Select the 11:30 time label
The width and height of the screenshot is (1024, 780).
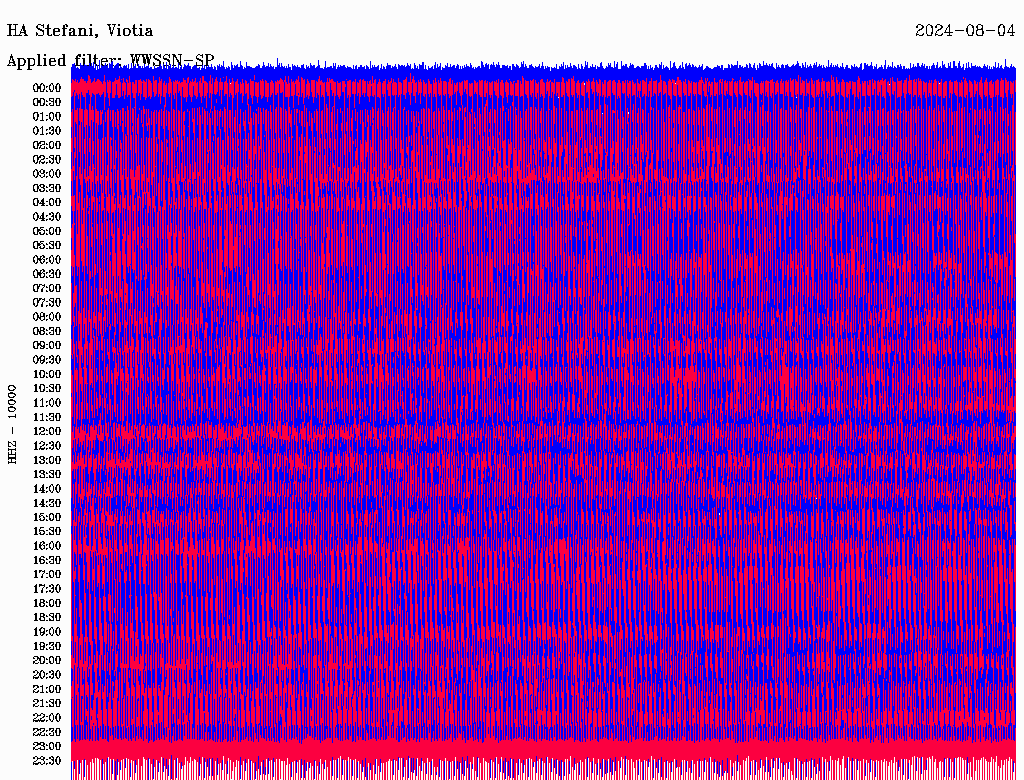click(47, 417)
